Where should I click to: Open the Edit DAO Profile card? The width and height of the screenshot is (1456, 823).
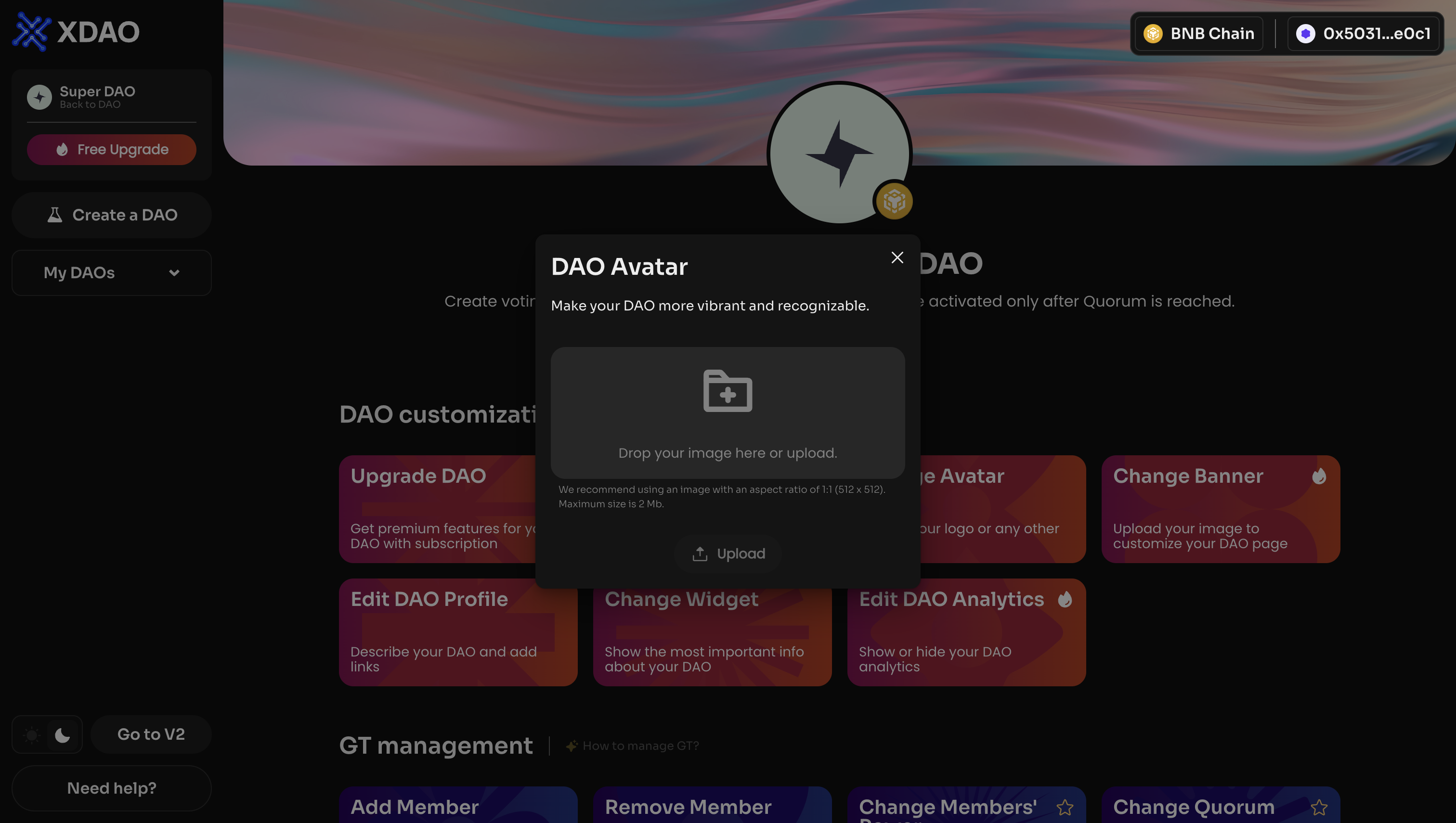coord(458,632)
